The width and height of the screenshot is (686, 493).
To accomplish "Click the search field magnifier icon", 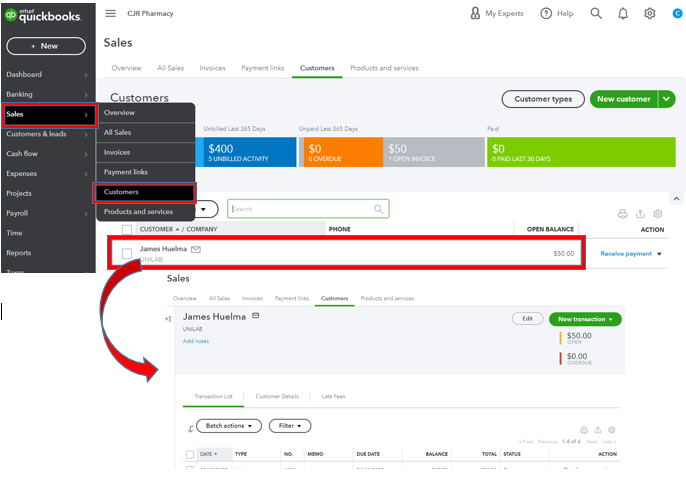I will (378, 209).
